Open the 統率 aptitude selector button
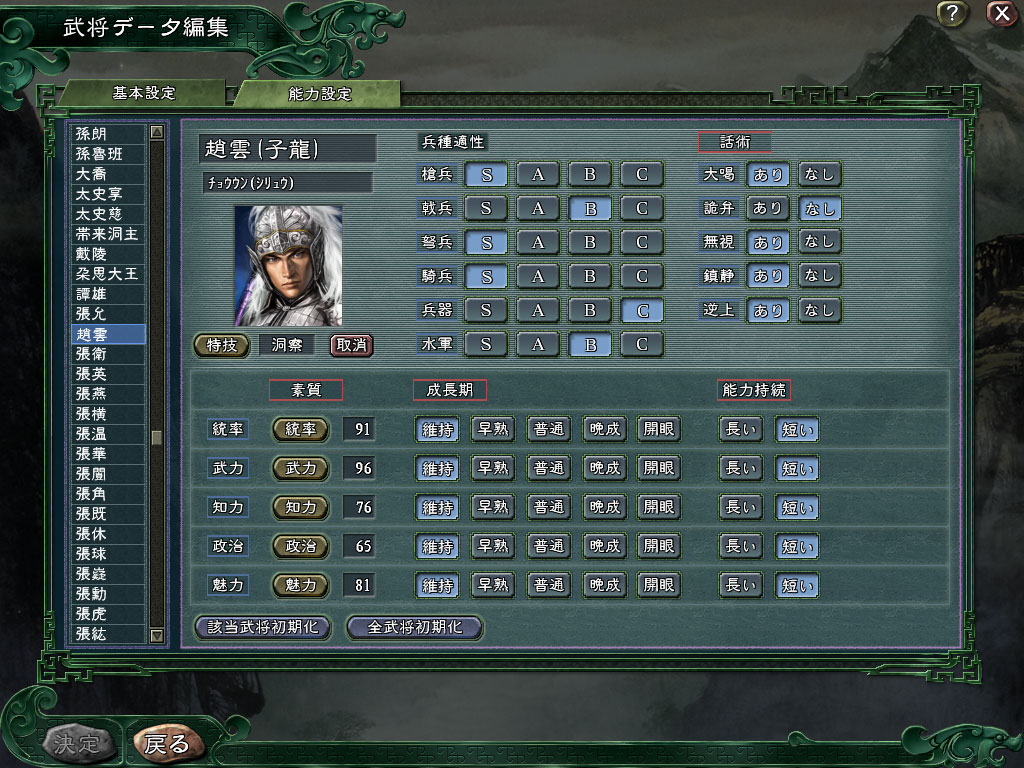 300,429
